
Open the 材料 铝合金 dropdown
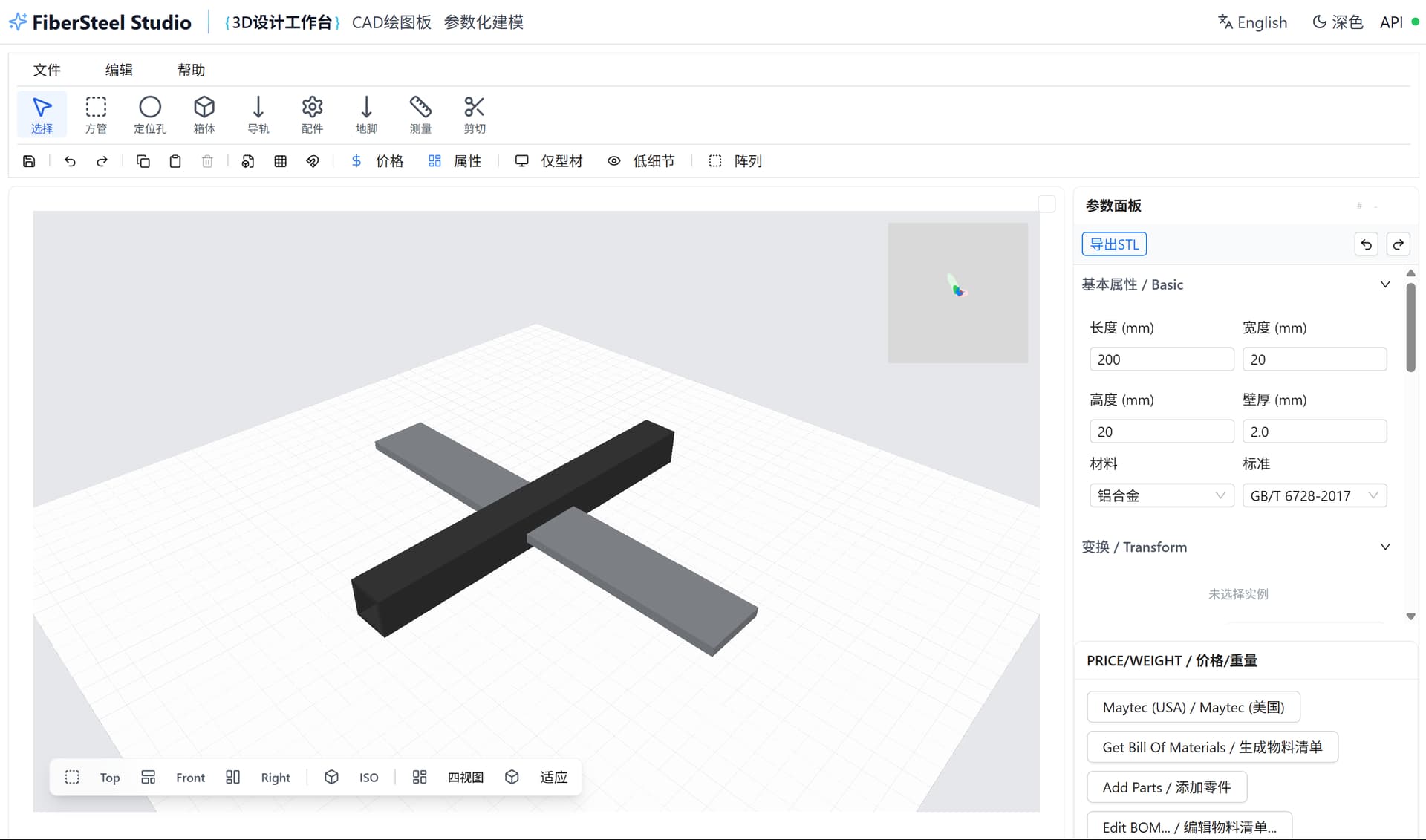(x=1161, y=495)
